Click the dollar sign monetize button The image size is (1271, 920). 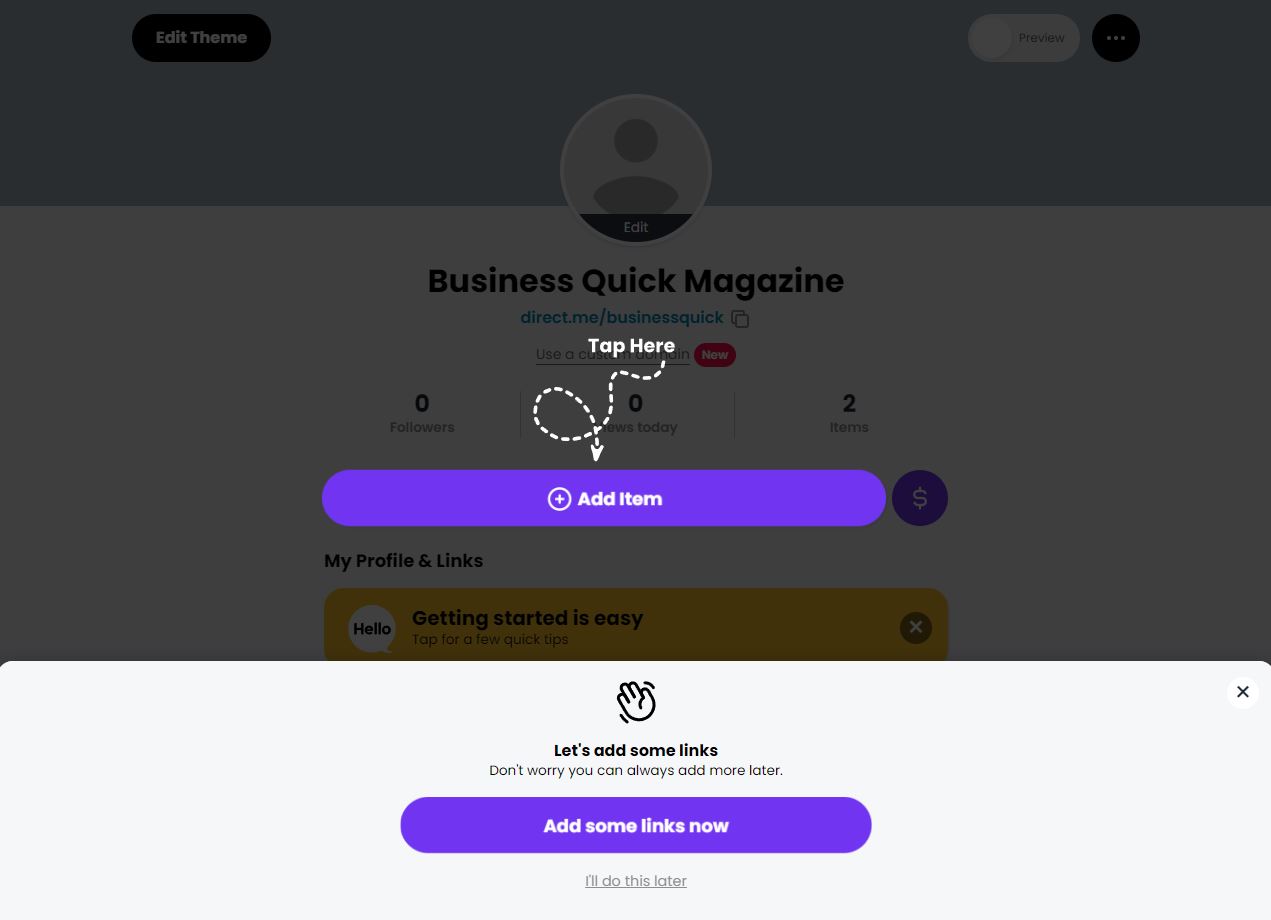pos(919,498)
